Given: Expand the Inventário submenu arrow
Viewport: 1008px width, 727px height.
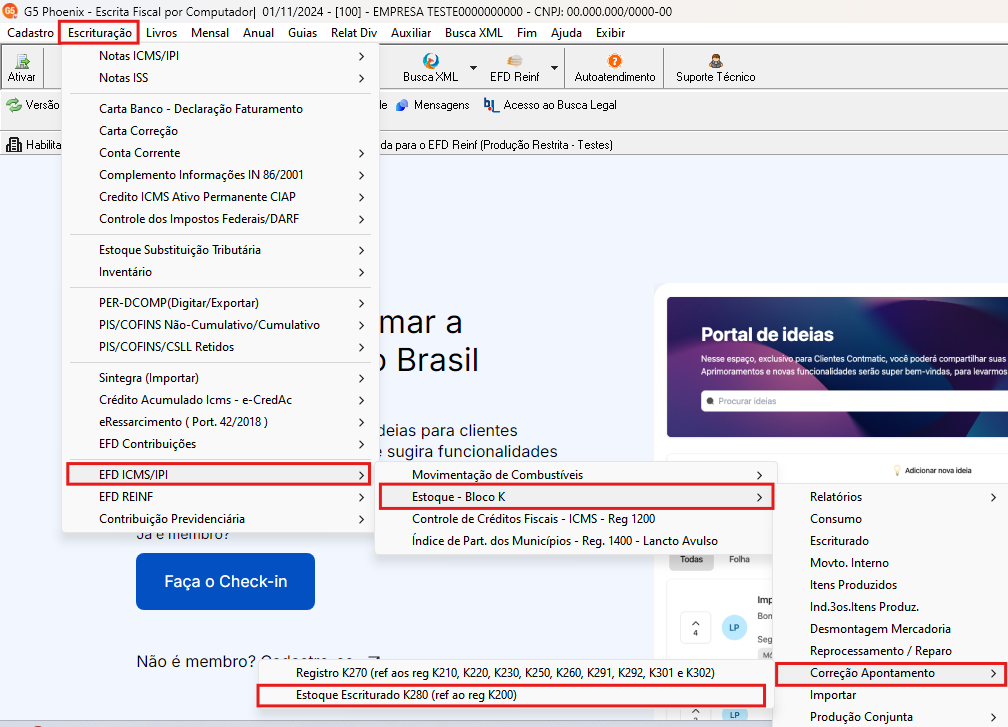Looking at the screenshot, I should 361,273.
